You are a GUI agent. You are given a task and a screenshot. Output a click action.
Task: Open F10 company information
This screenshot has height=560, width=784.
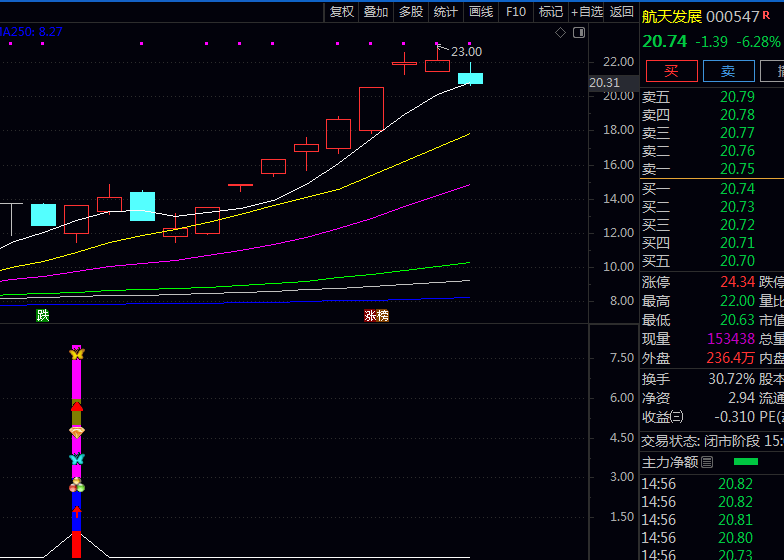pos(516,12)
